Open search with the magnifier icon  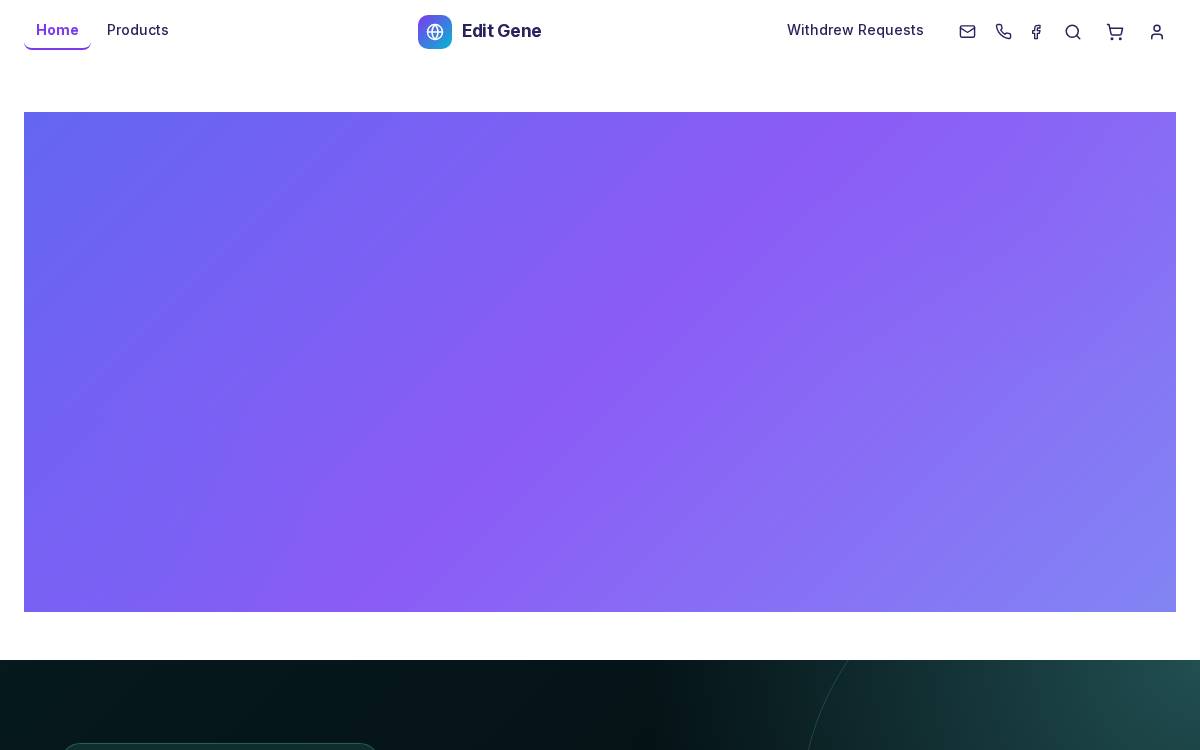[x=1073, y=32]
